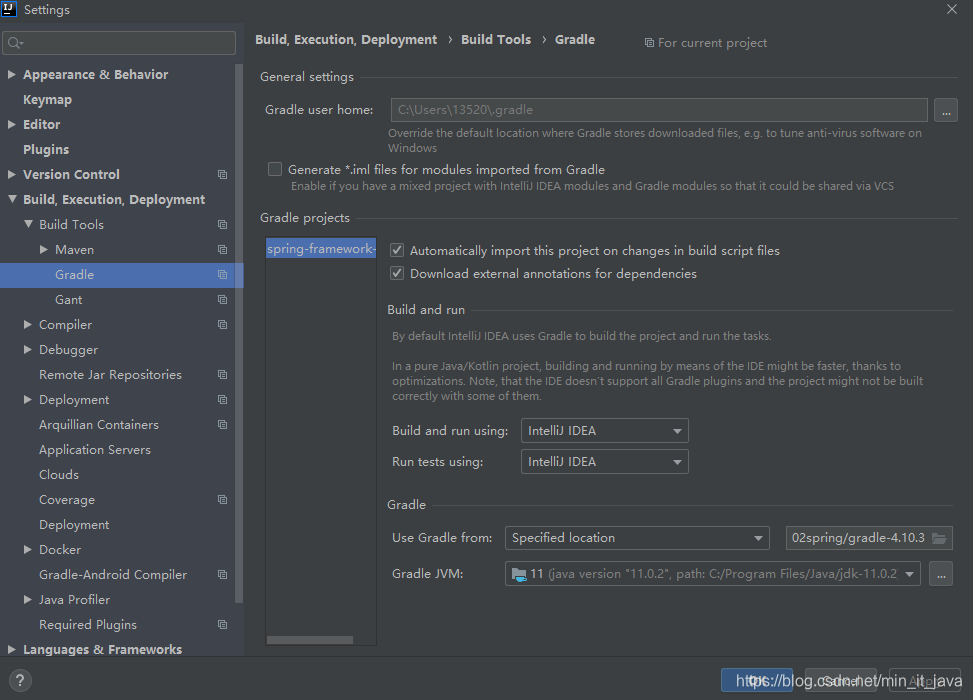Click the project-level icon beside Maven
This screenshot has height=700, width=973.
tap(222, 249)
